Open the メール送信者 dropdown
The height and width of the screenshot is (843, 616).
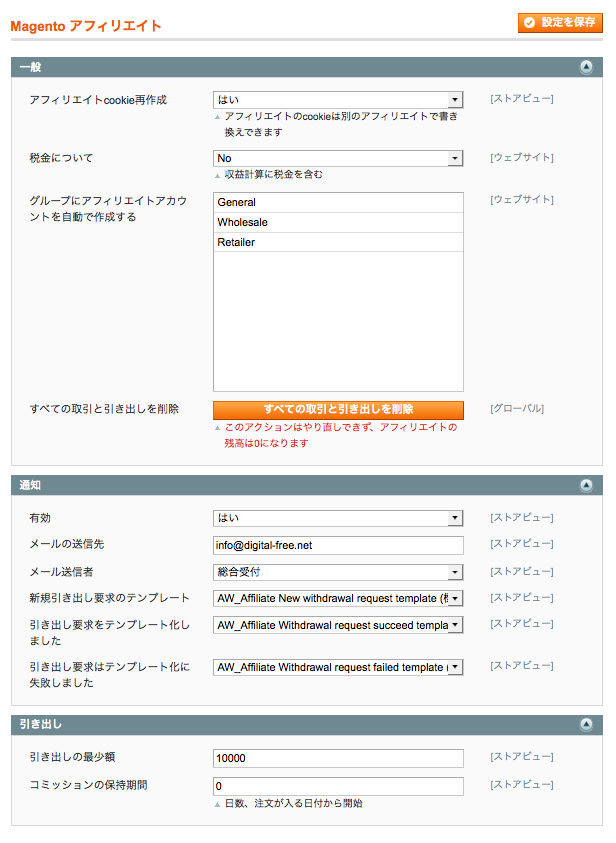(338, 572)
